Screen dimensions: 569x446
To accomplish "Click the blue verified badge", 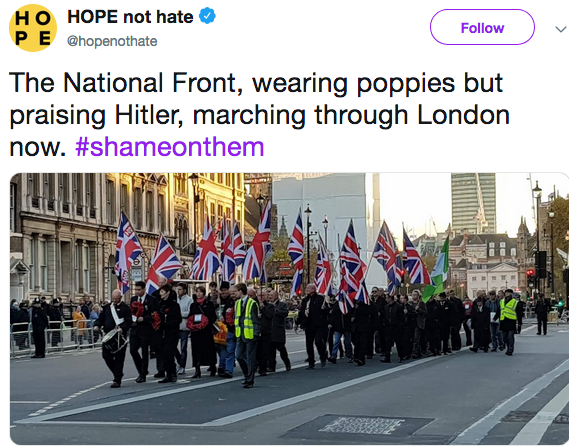I will pyautogui.click(x=208, y=16).
